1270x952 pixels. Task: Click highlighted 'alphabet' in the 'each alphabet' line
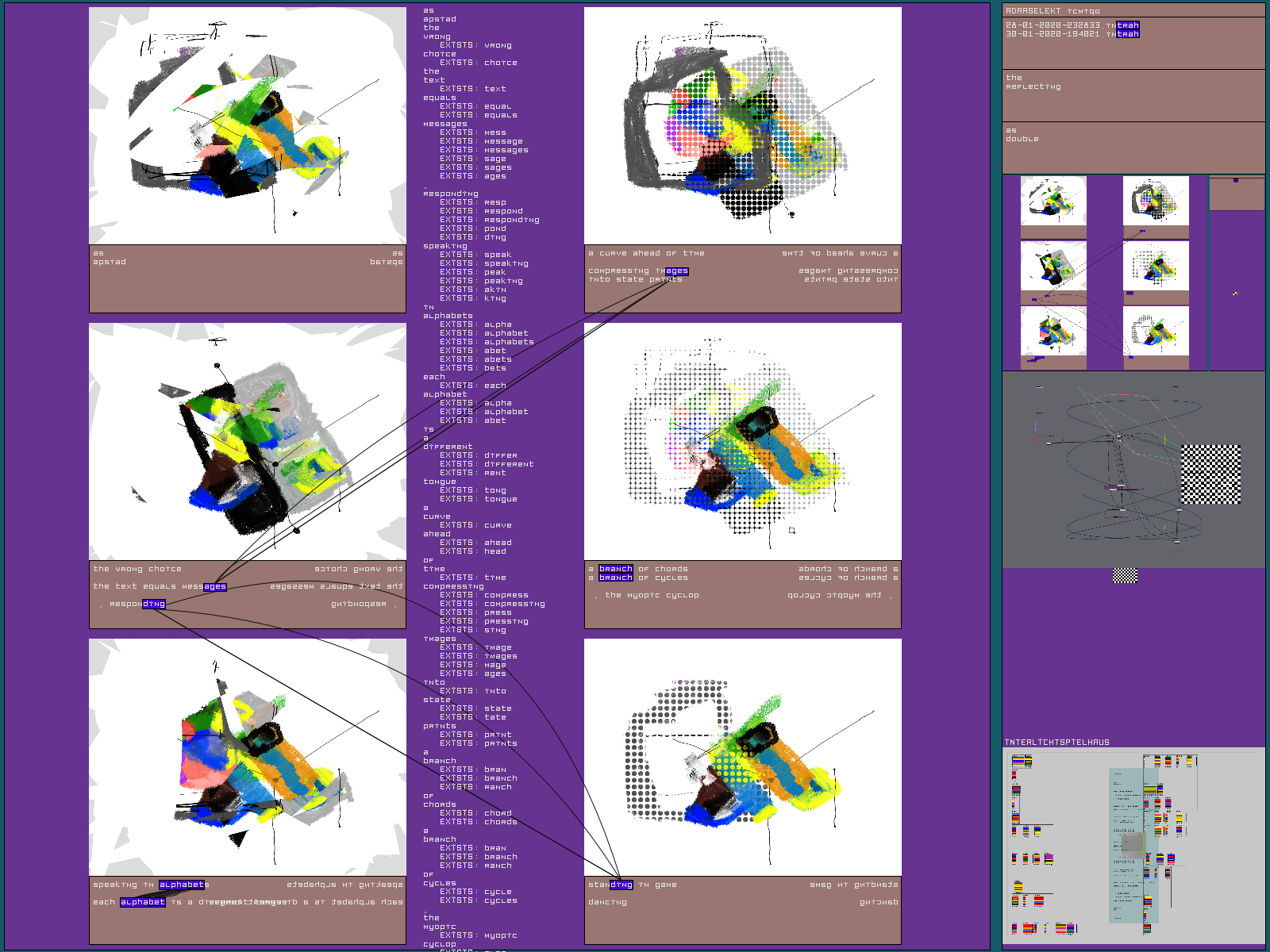143,902
